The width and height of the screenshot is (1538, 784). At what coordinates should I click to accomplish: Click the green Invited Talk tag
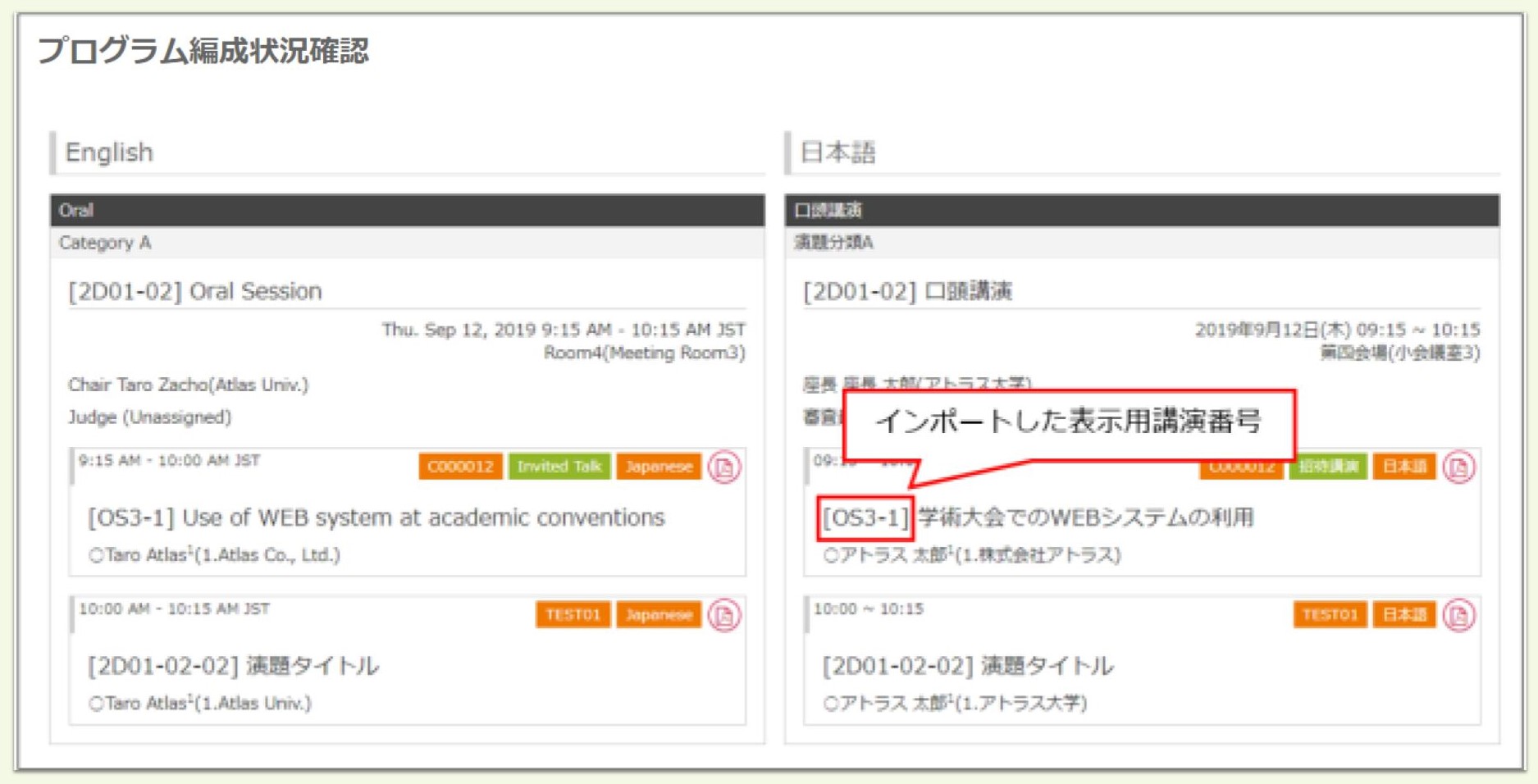tap(559, 467)
